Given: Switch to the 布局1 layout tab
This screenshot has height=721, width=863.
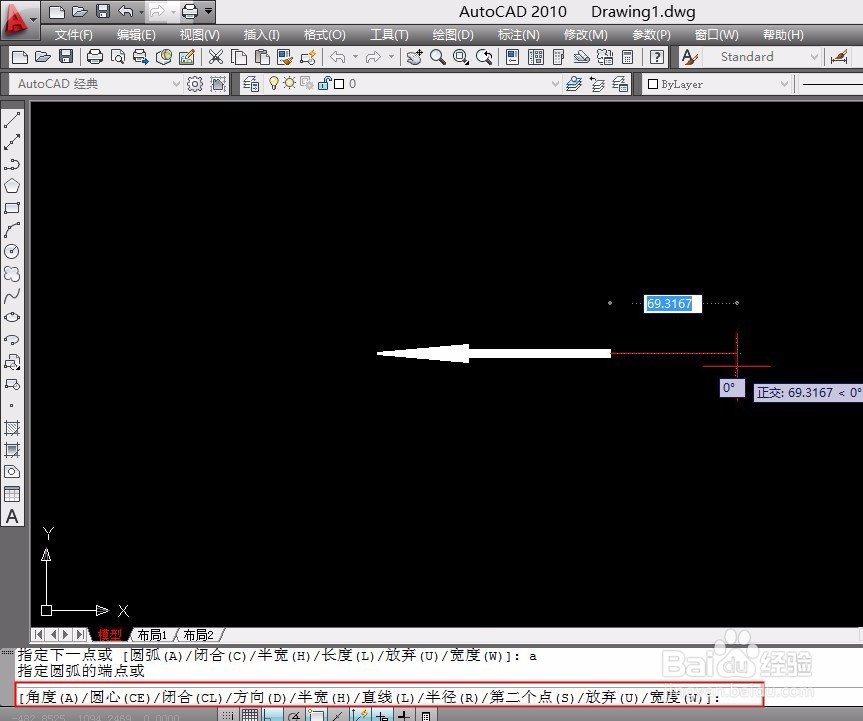Looking at the screenshot, I should [152, 635].
